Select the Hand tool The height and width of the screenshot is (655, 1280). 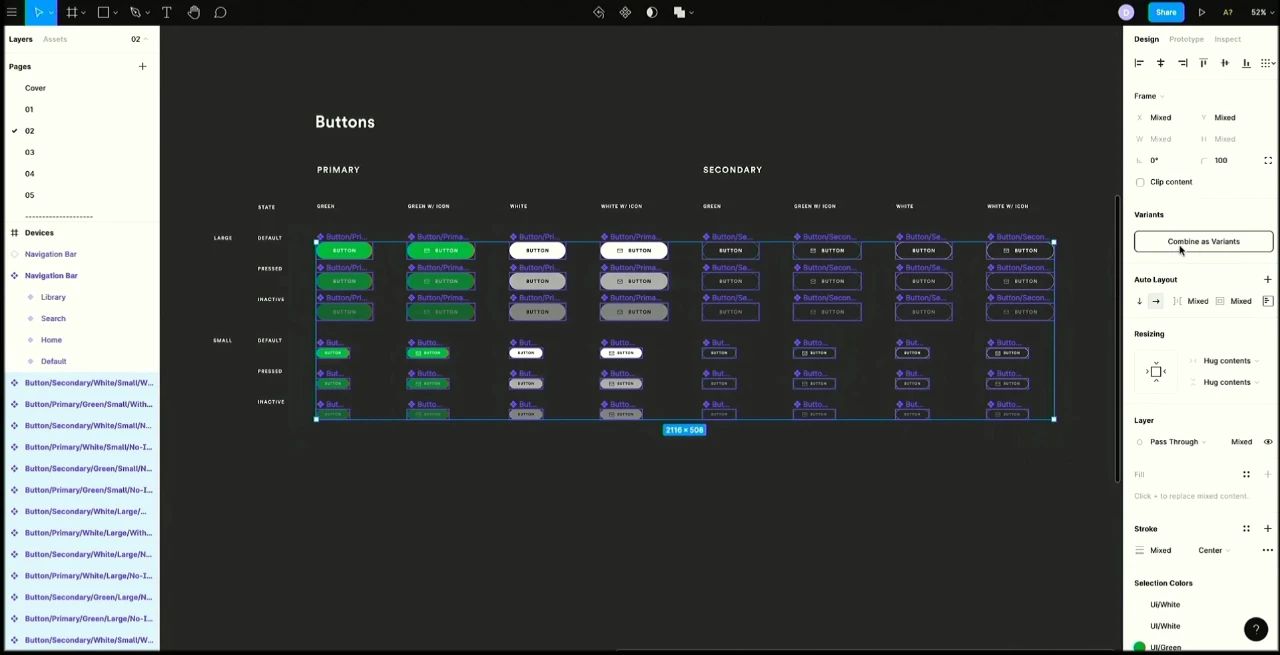(x=193, y=12)
